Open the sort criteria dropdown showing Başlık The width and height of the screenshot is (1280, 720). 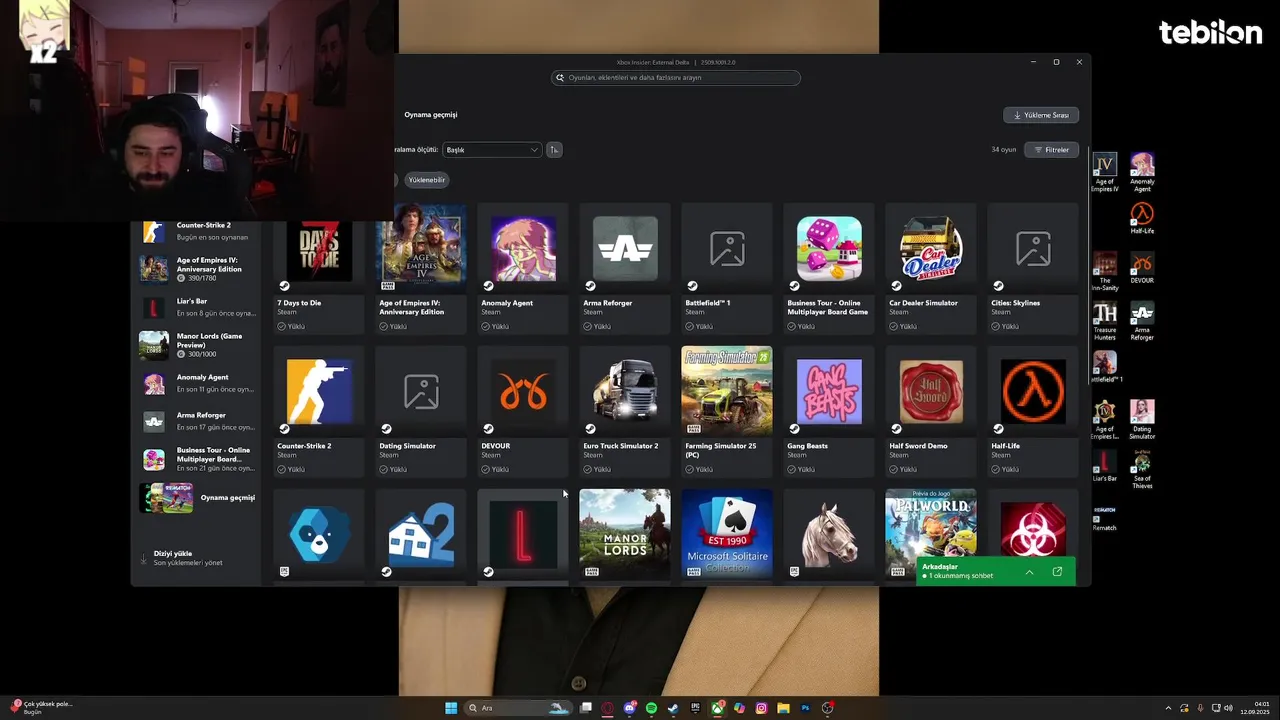pyautogui.click(x=492, y=150)
